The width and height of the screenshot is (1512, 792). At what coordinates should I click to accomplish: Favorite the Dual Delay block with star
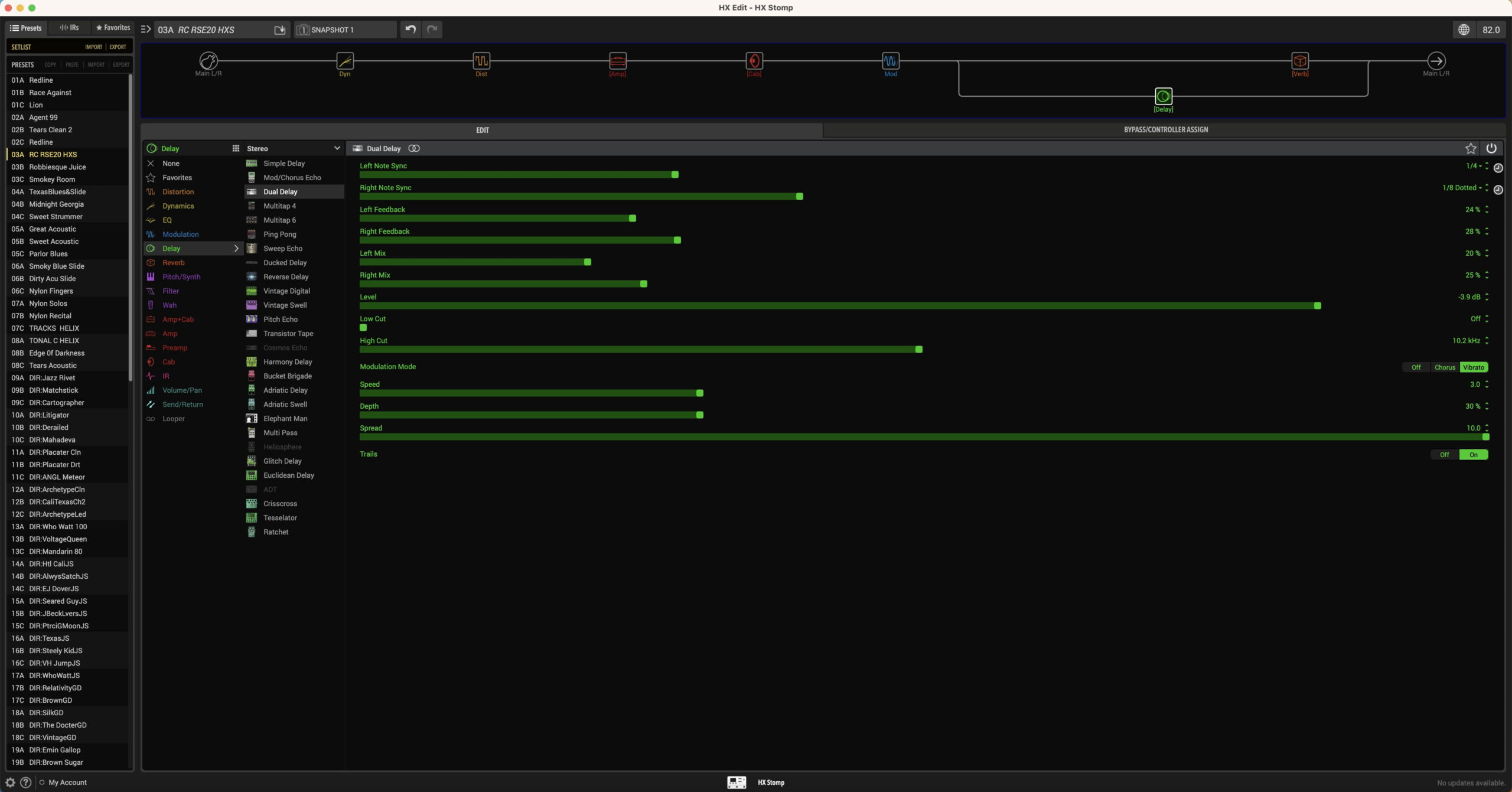[1471, 149]
